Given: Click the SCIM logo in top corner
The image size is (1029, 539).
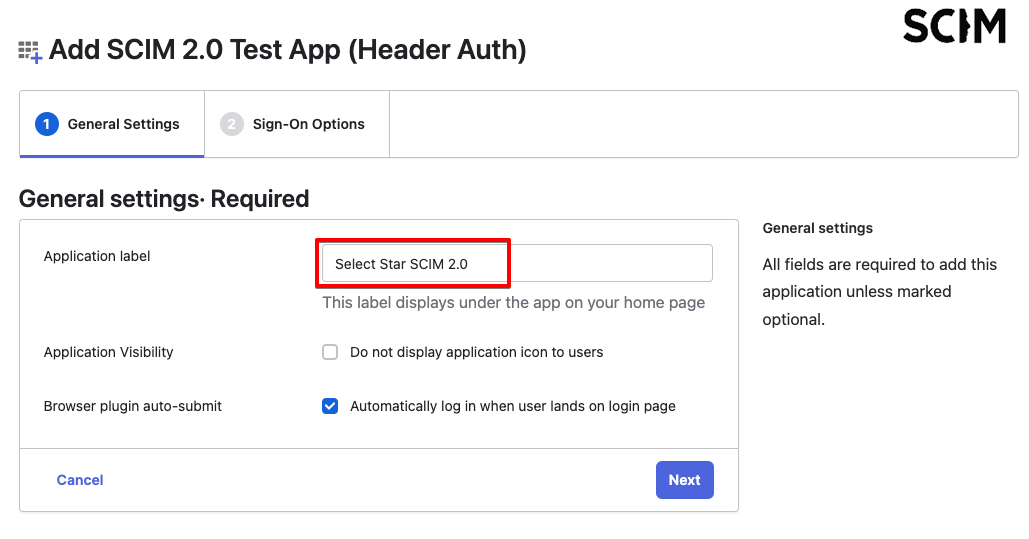Looking at the screenshot, I should point(953,27).
